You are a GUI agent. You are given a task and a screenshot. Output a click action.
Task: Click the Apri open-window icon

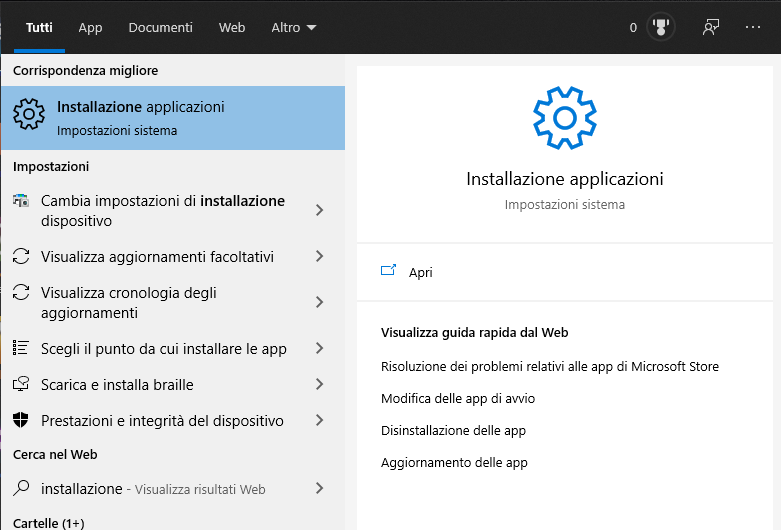click(389, 270)
